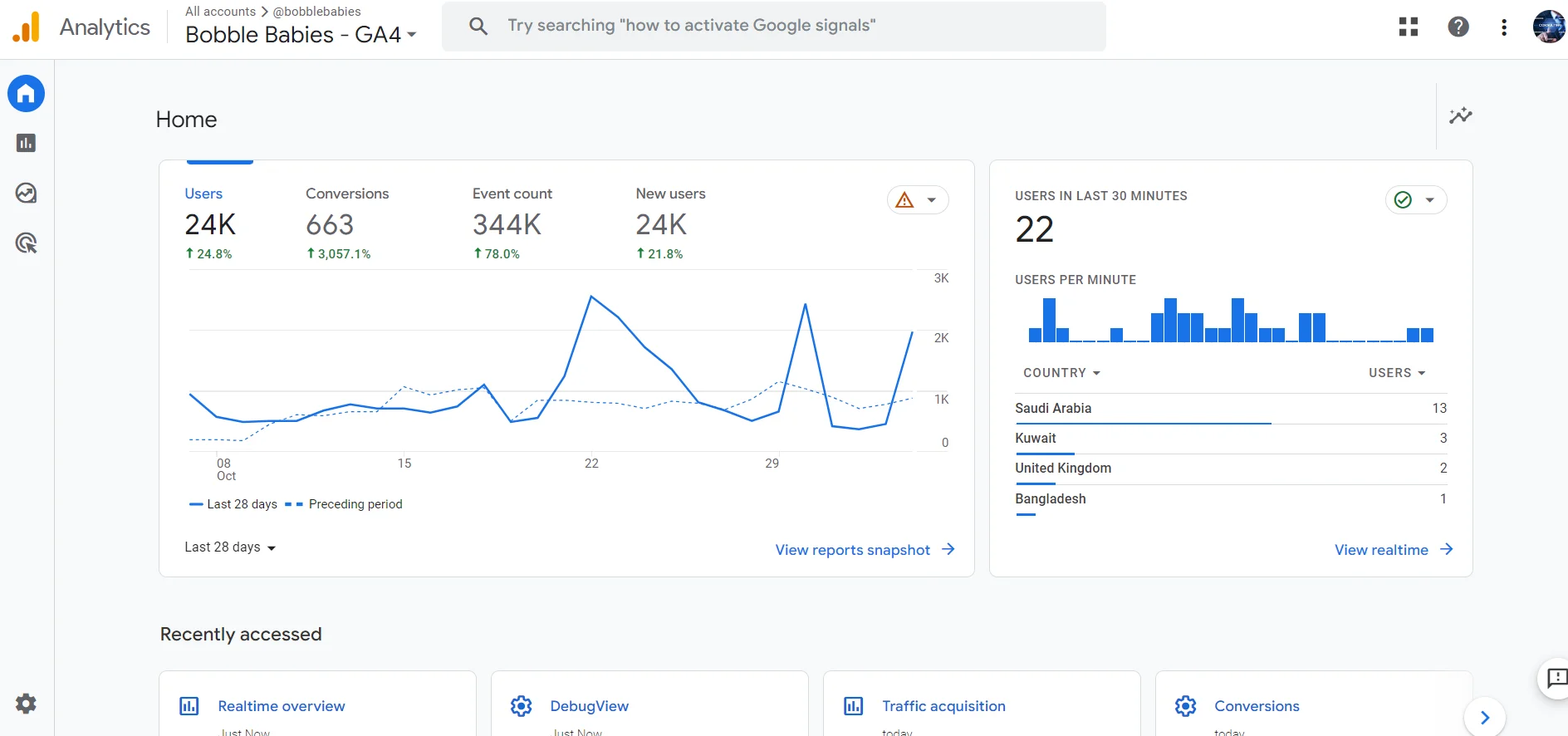Click the @bobblebabies account breadcrumb
Viewport: 1568px width, 736px height.
(317, 12)
